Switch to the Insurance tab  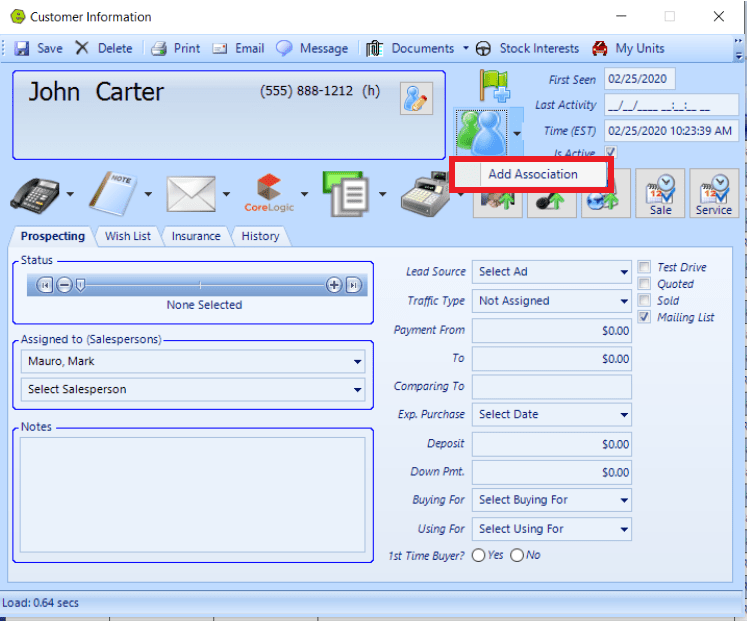click(196, 236)
